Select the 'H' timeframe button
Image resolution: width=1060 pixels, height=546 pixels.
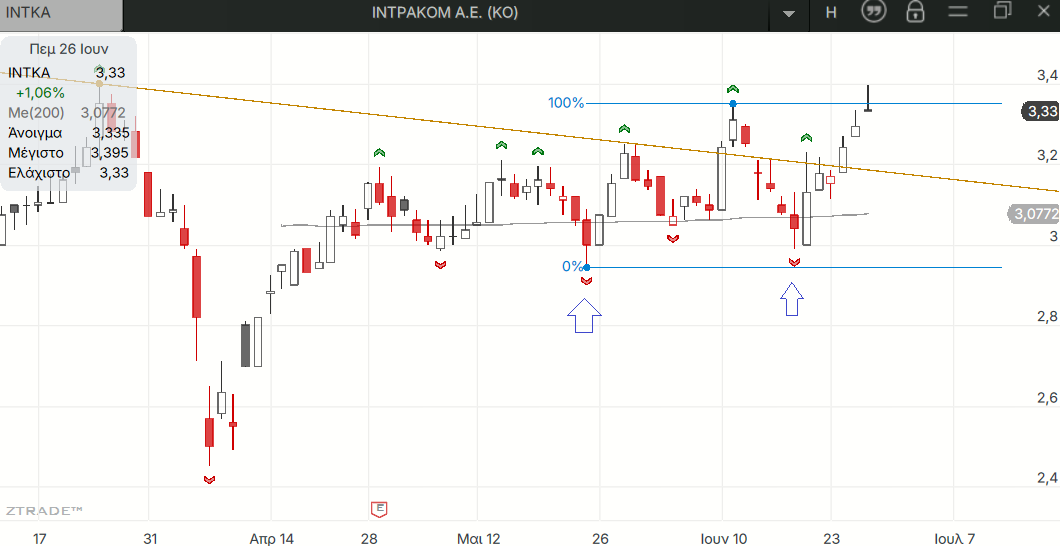click(x=831, y=12)
